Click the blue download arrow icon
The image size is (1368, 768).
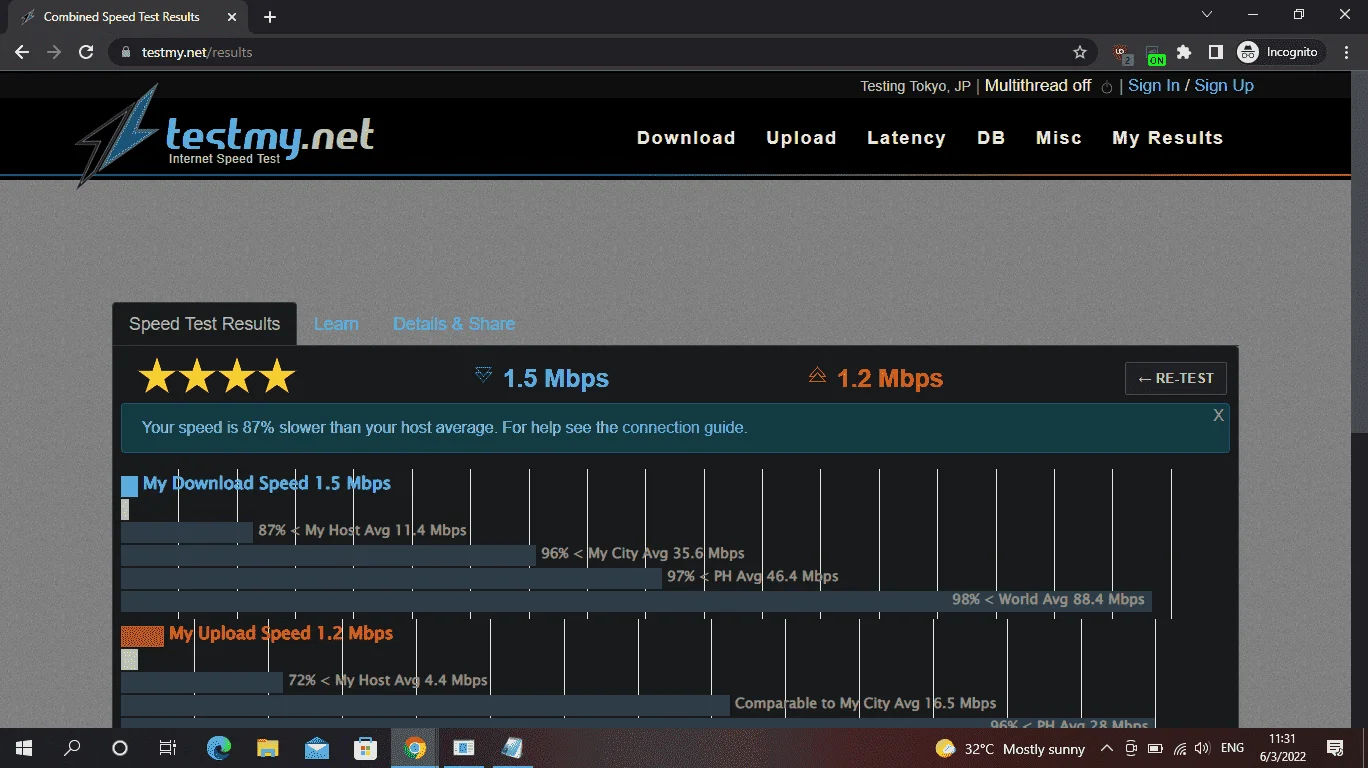coord(484,375)
